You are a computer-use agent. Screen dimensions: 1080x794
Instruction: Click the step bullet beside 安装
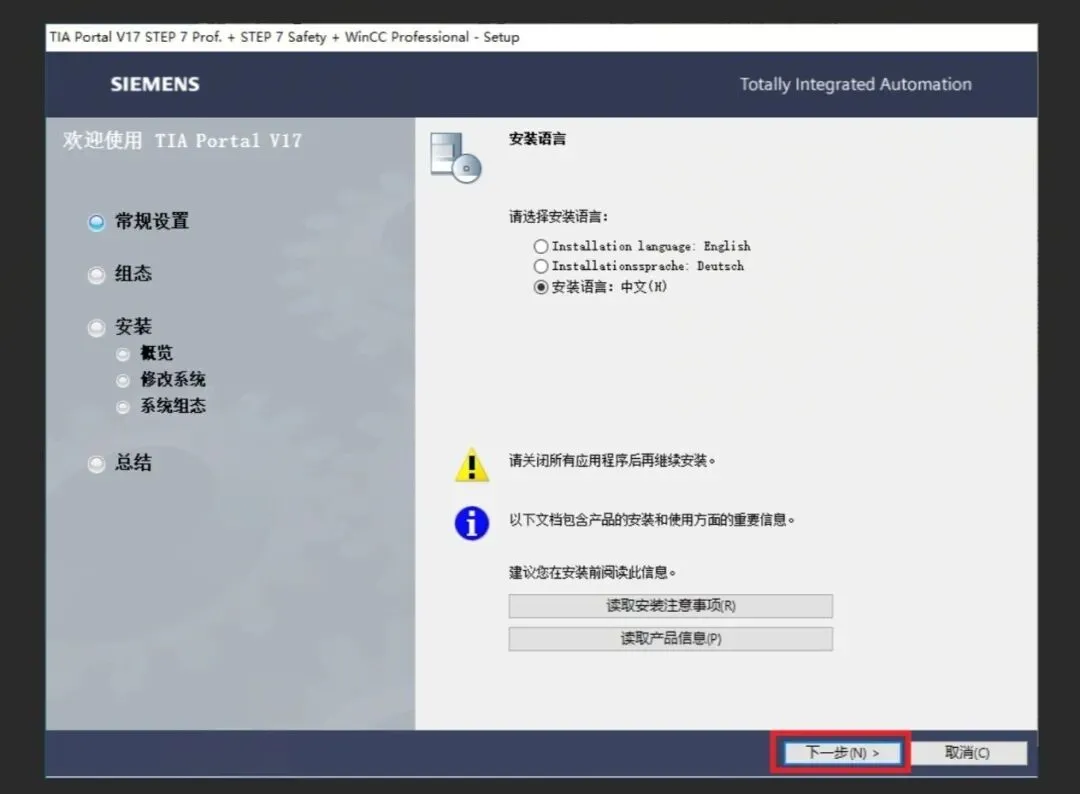point(96,327)
